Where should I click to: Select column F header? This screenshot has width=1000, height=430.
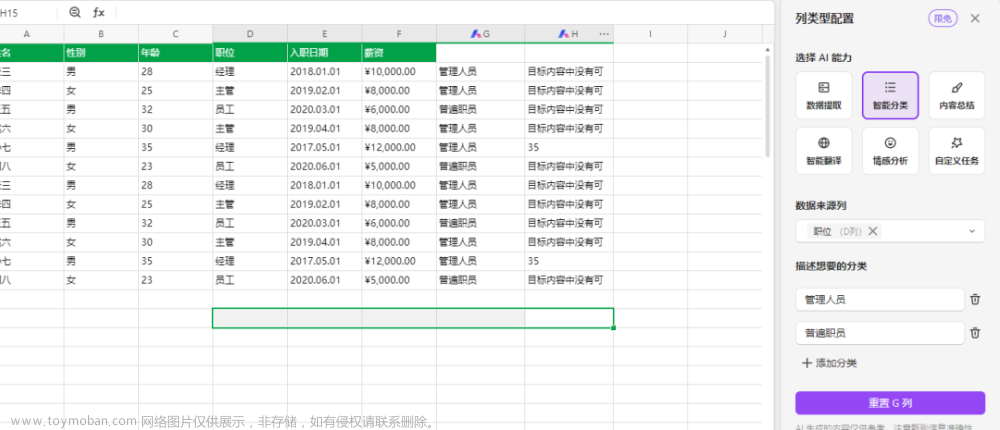pos(399,34)
